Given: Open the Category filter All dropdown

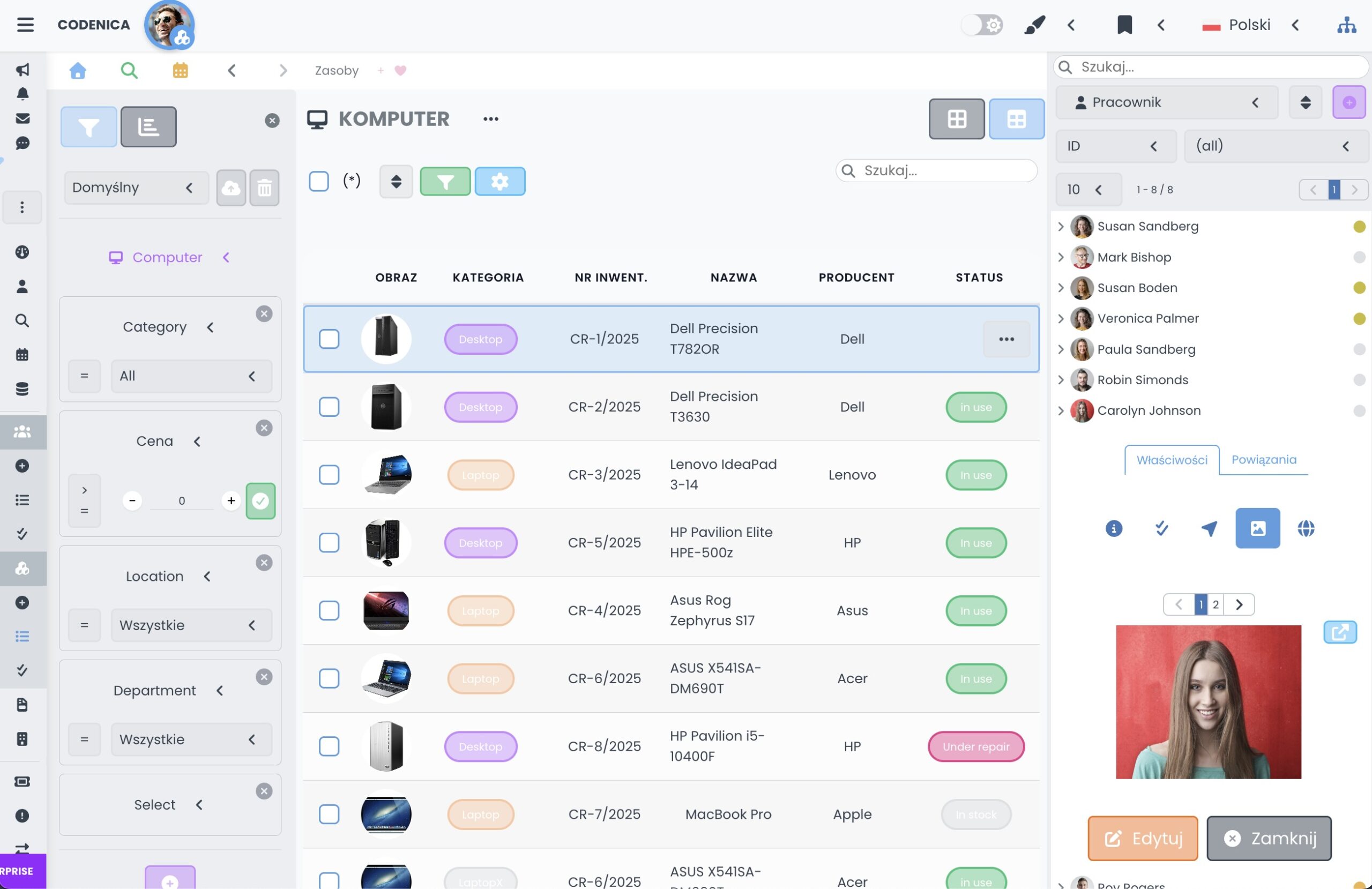Looking at the screenshot, I should 191,376.
